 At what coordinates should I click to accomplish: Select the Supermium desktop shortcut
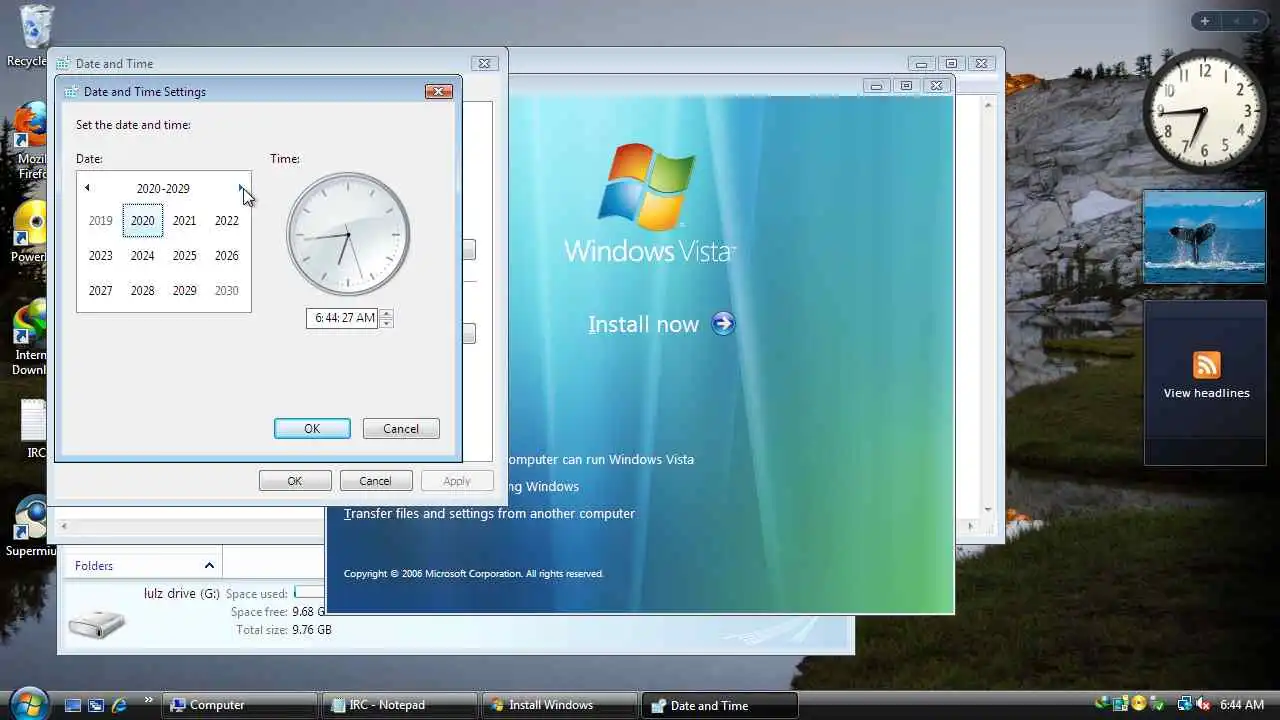tap(30, 527)
